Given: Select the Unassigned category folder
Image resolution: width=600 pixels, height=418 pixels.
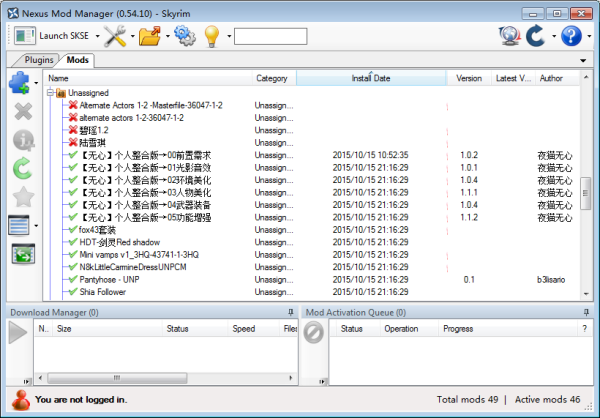Looking at the screenshot, I should 83,93.
